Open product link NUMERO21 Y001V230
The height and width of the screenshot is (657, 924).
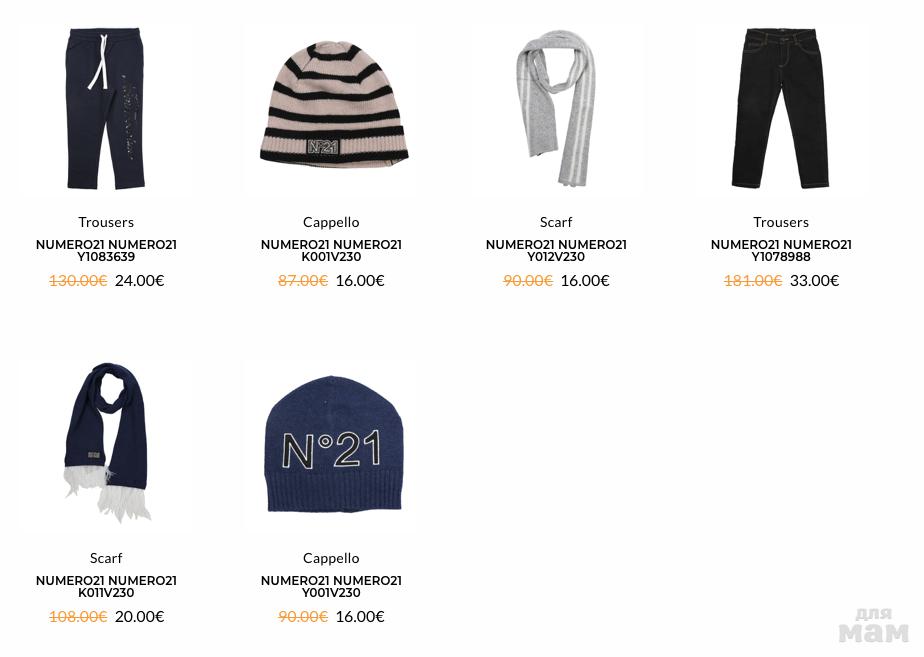[x=331, y=586]
